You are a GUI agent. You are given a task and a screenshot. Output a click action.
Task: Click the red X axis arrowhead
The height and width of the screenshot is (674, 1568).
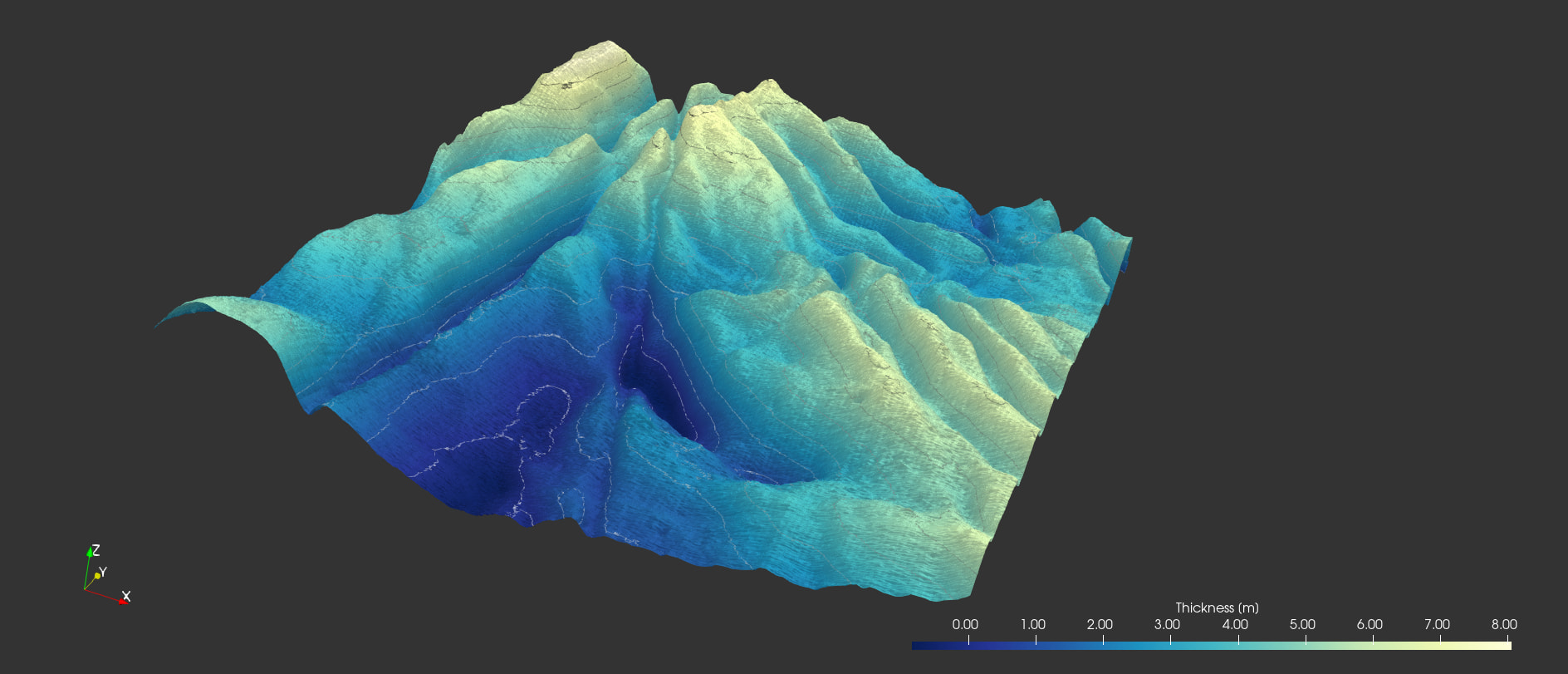click(x=123, y=600)
